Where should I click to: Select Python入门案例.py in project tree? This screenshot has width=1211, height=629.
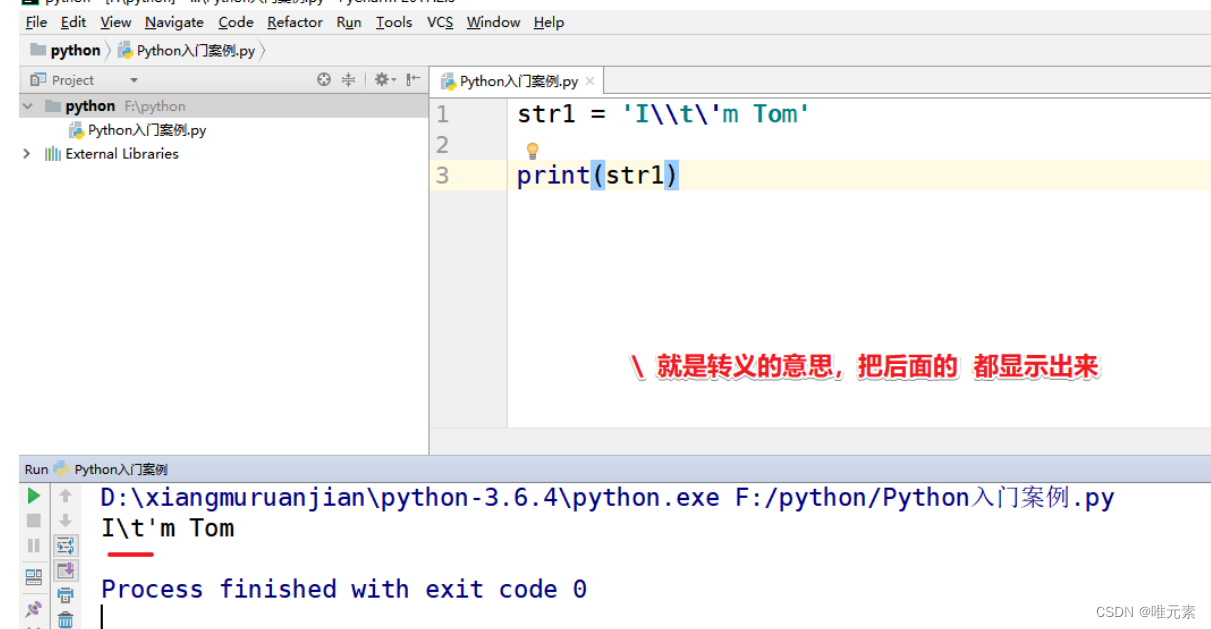click(x=137, y=130)
